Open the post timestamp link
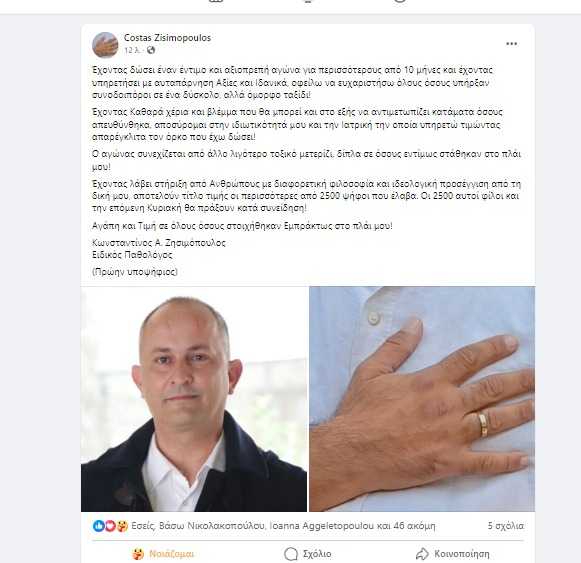 132,50
